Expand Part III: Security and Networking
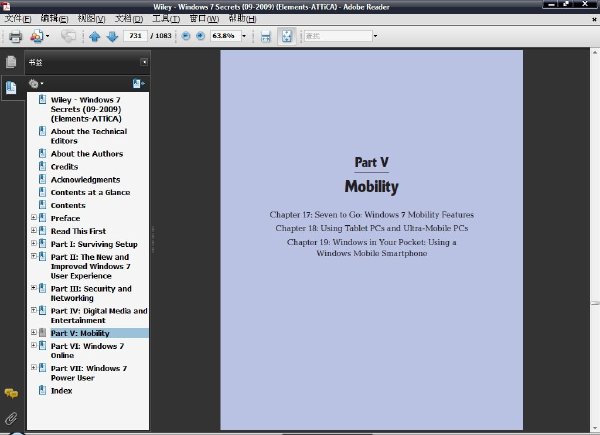 34,288
